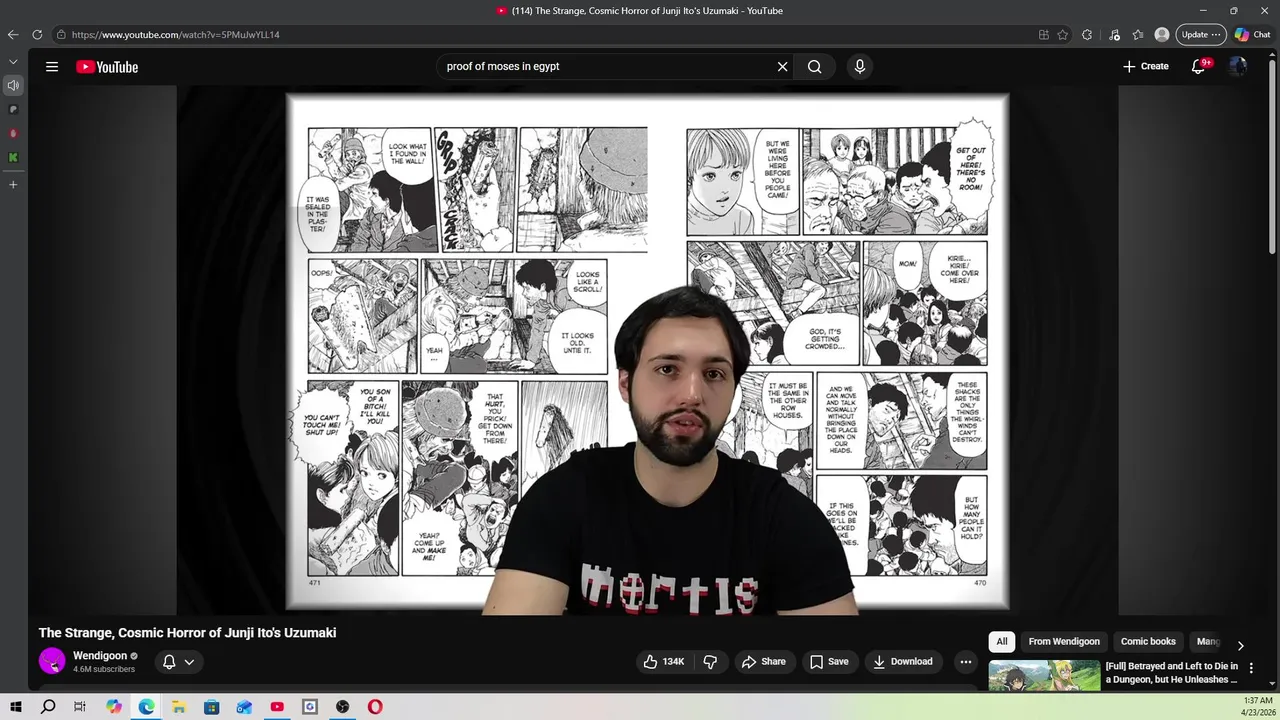Click the video title text

click(187, 632)
